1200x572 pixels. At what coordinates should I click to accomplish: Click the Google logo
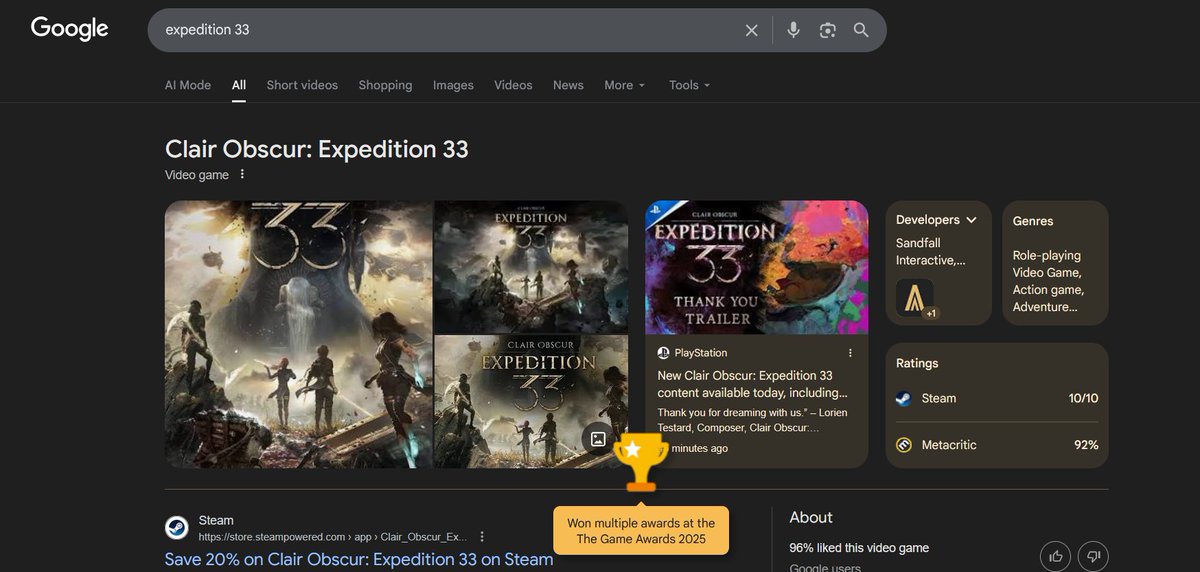(x=69, y=29)
